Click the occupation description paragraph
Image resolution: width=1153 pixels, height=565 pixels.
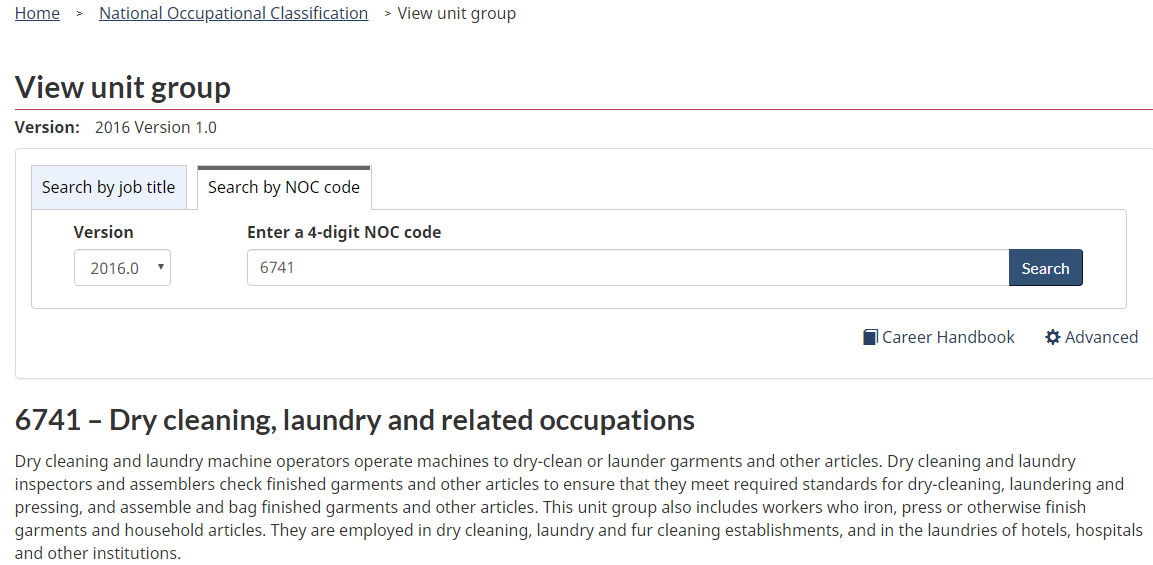click(579, 507)
